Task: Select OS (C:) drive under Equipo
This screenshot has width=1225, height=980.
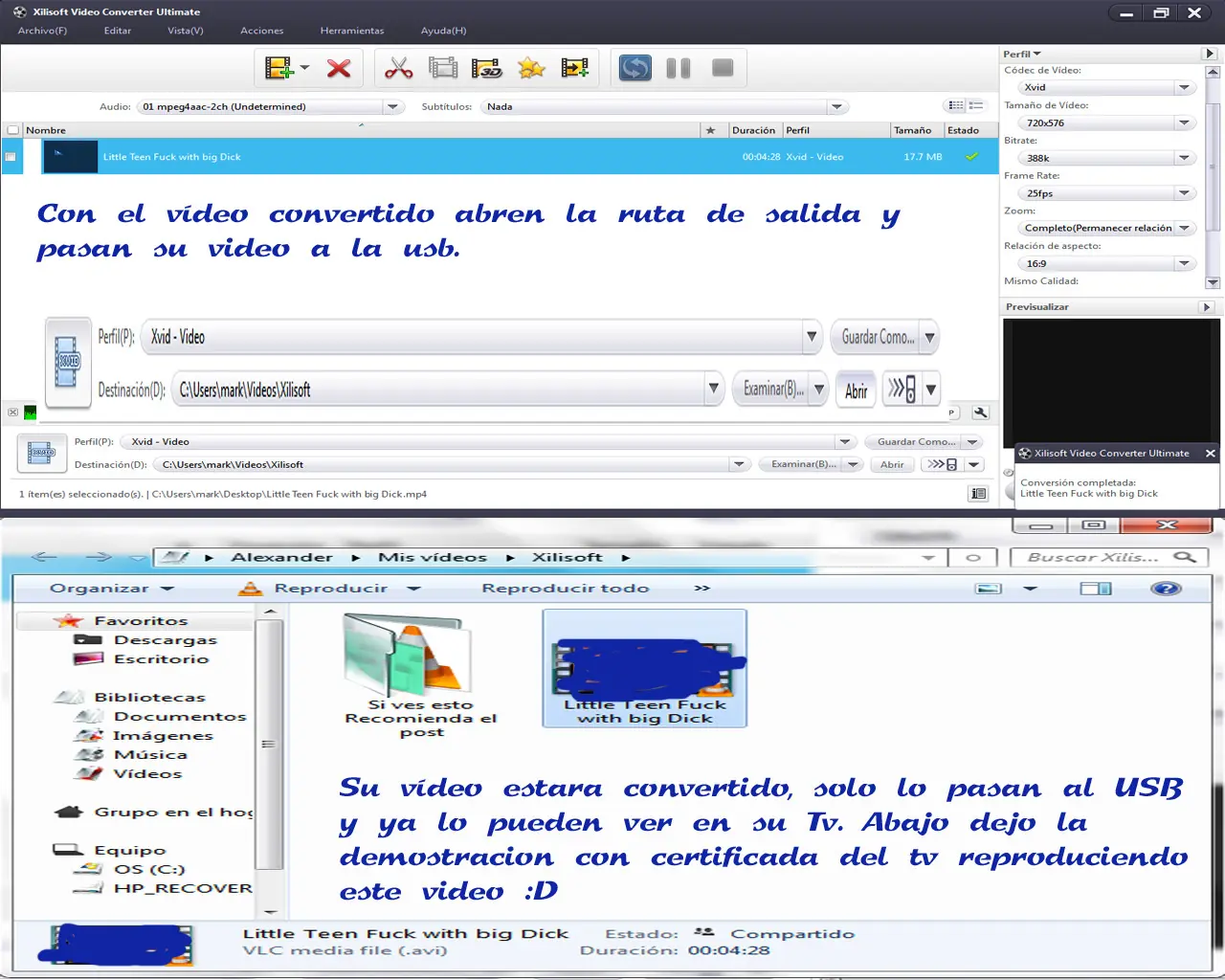Action: pos(149,870)
